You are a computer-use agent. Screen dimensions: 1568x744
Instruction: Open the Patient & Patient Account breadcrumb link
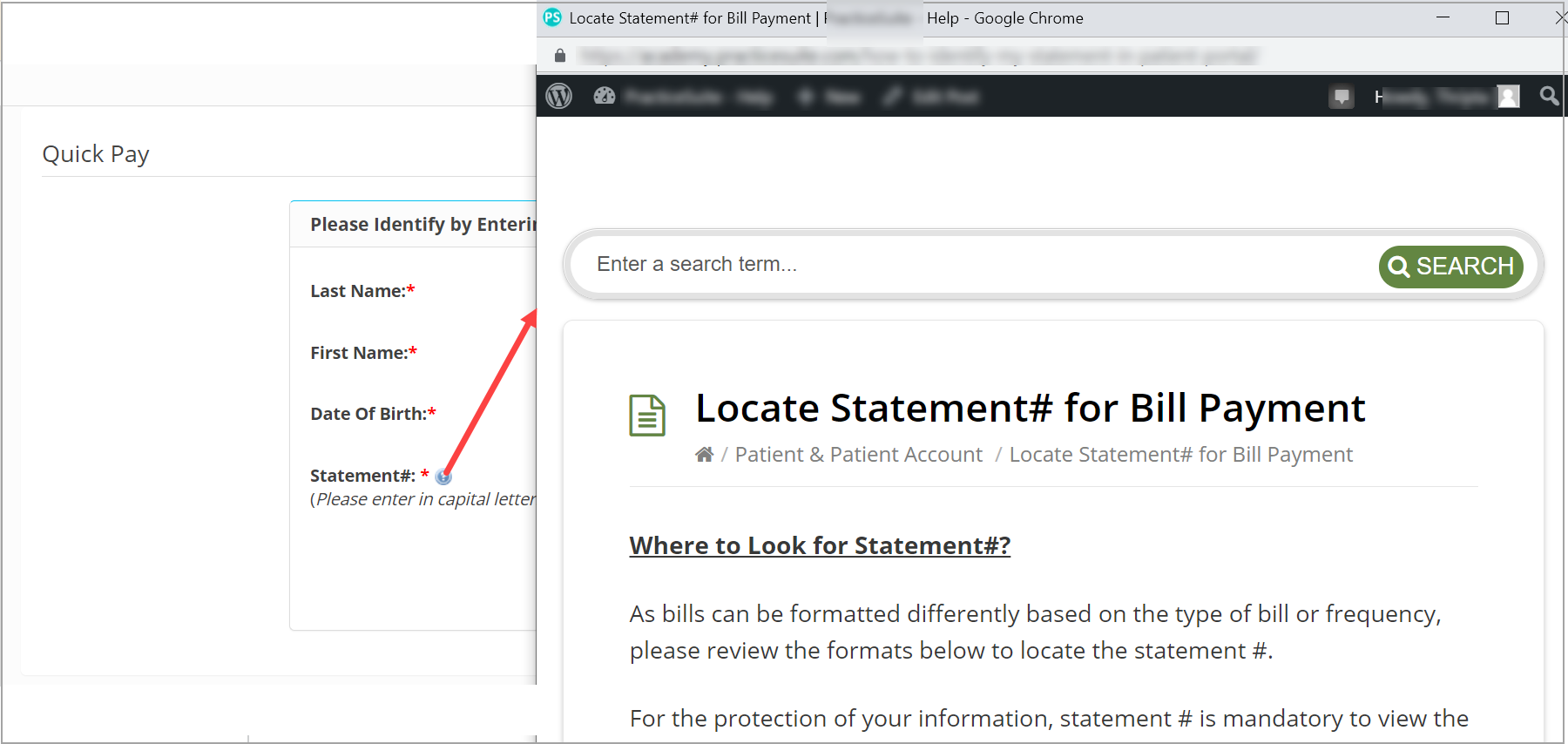tap(858, 455)
